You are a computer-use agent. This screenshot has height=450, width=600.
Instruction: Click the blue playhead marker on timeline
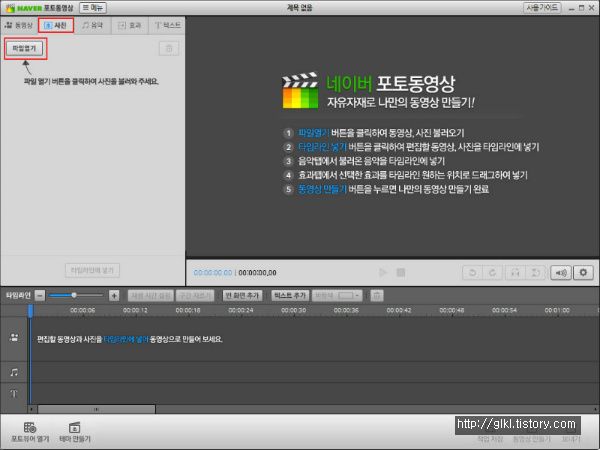(x=31, y=310)
